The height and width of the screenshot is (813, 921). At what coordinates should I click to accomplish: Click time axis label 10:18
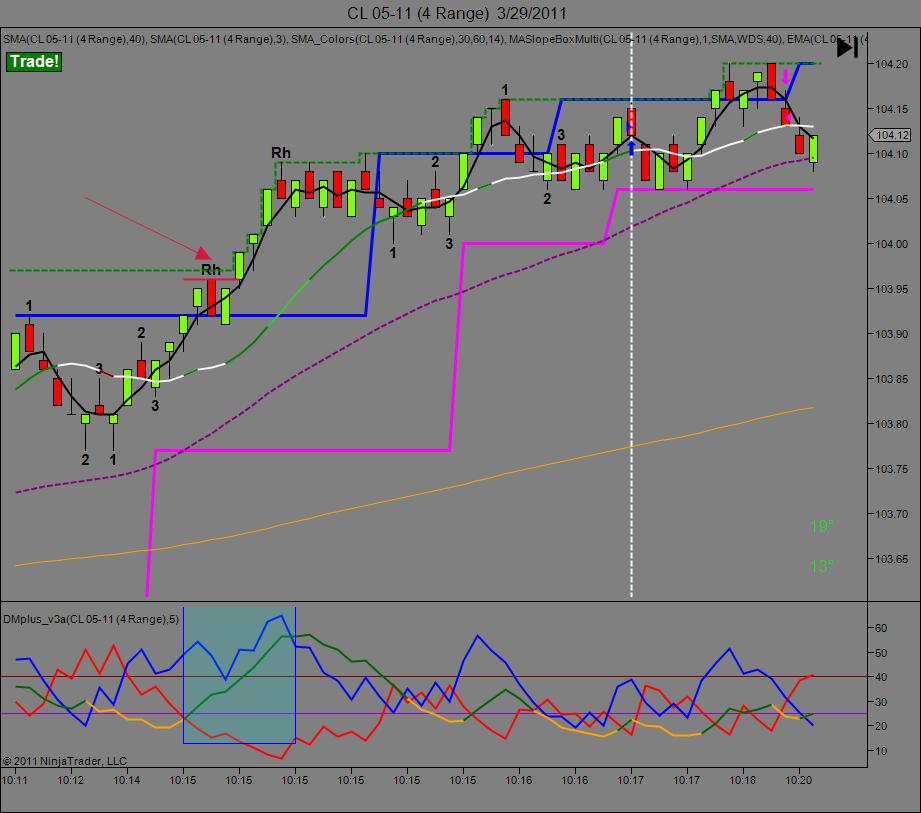pyautogui.click(x=743, y=780)
